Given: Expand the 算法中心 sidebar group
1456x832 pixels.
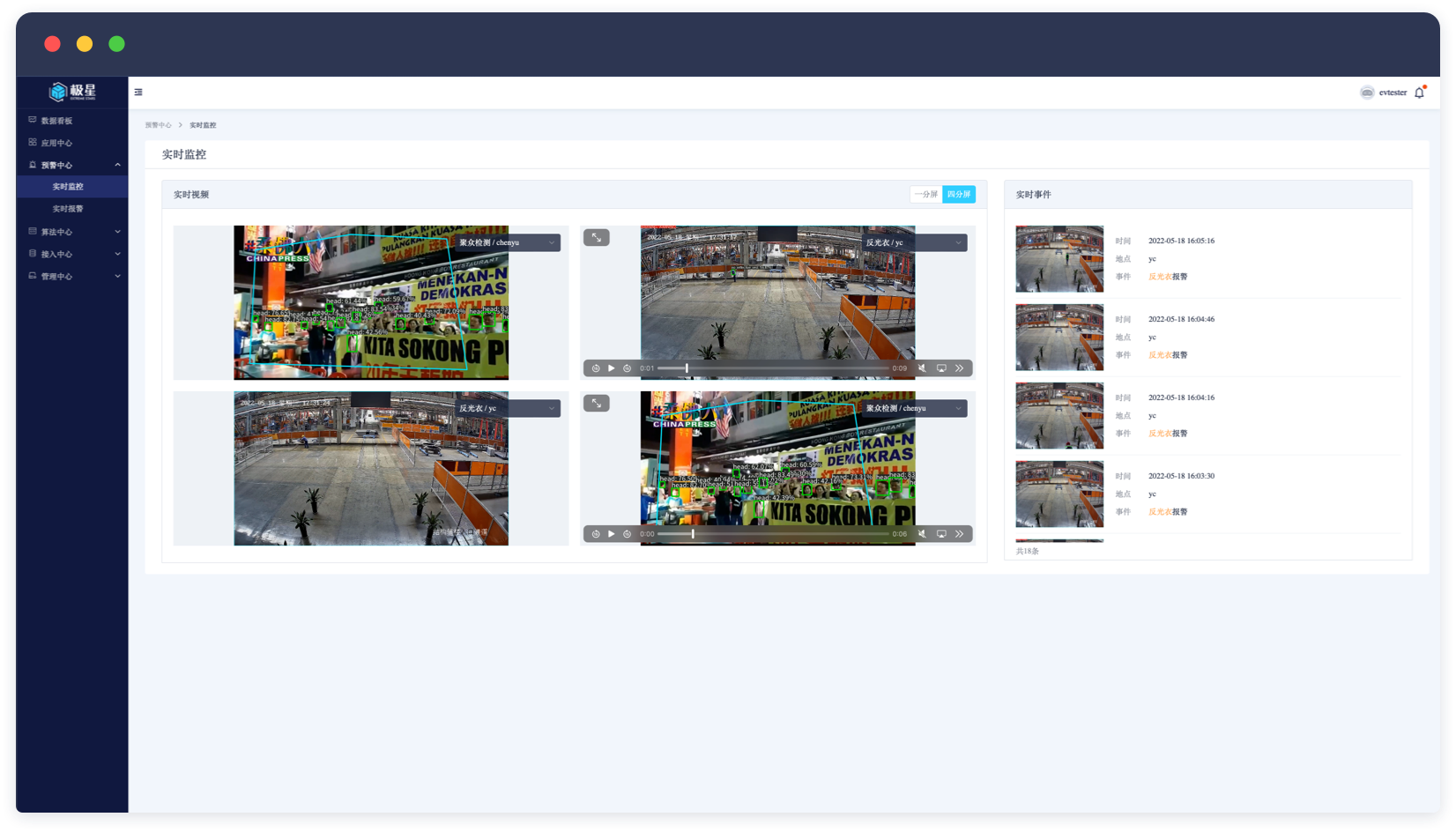Looking at the screenshot, I should point(72,232).
